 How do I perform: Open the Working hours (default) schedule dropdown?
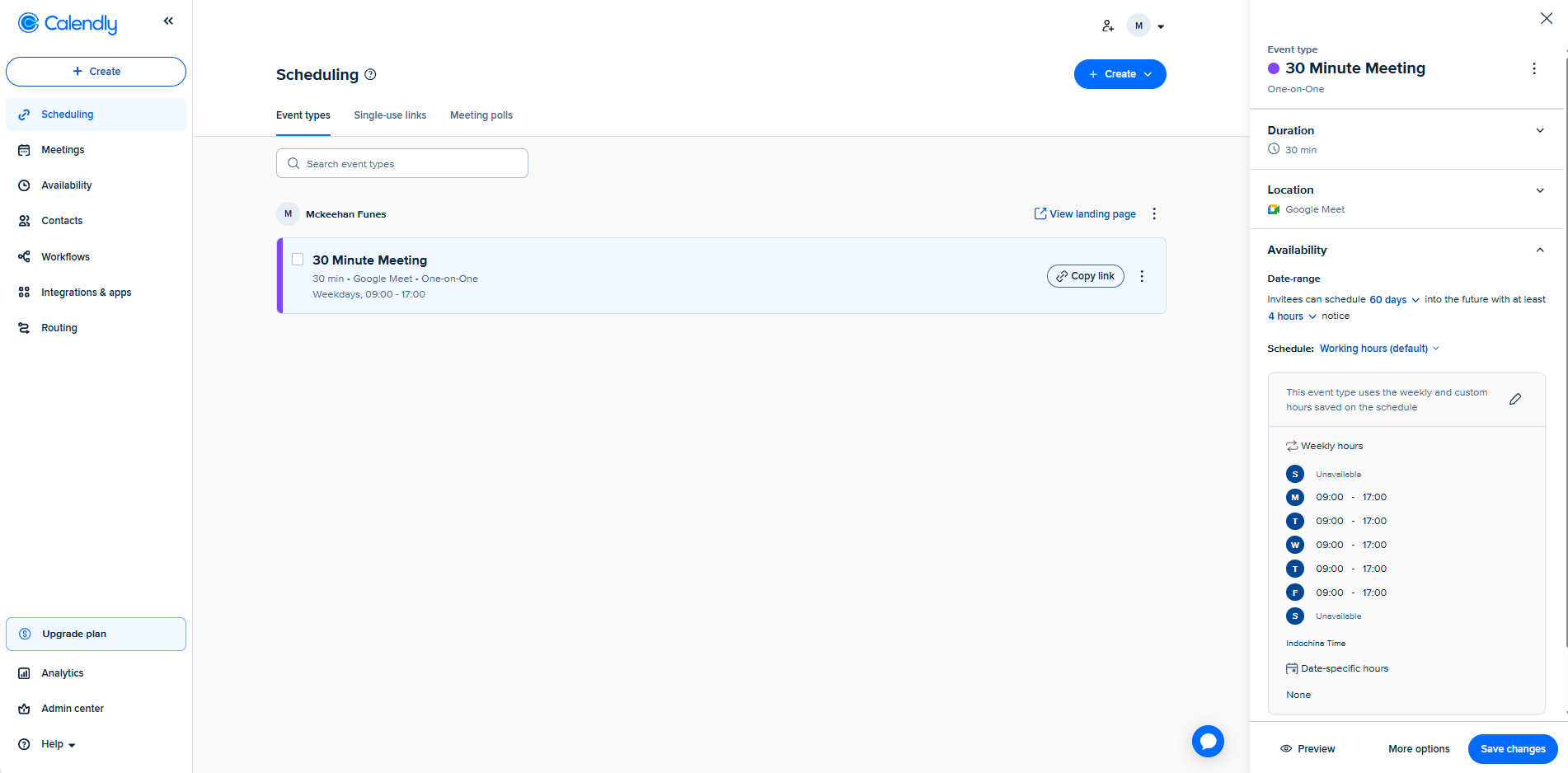[1380, 349]
